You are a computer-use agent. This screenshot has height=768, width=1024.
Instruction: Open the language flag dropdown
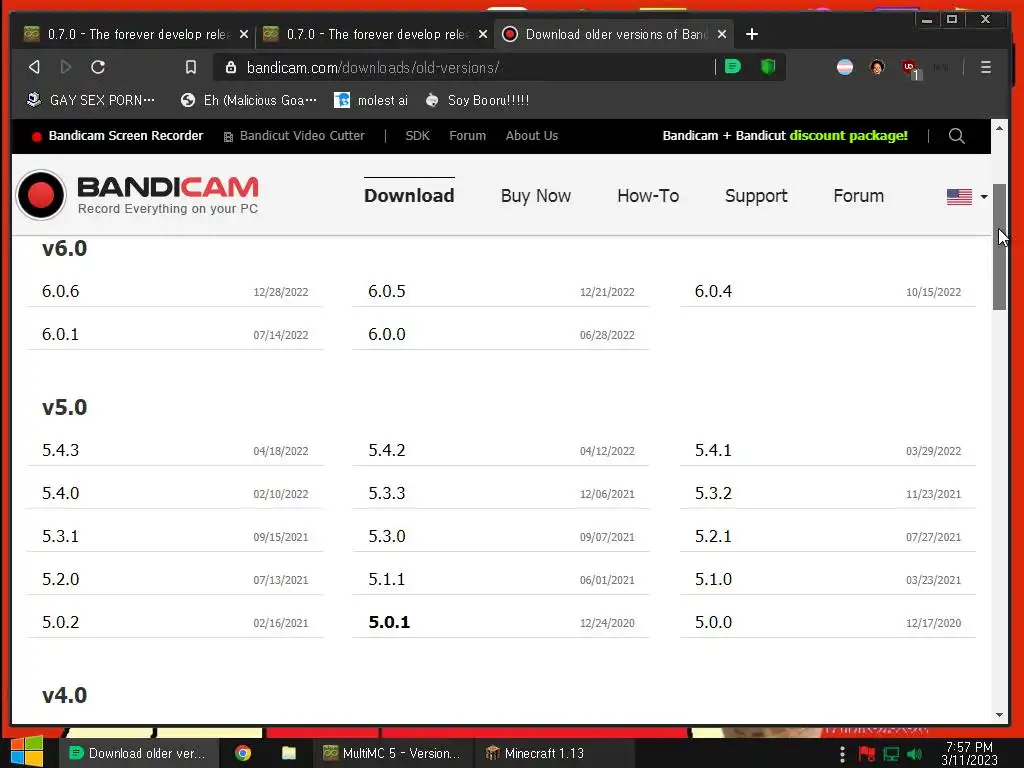pos(967,196)
